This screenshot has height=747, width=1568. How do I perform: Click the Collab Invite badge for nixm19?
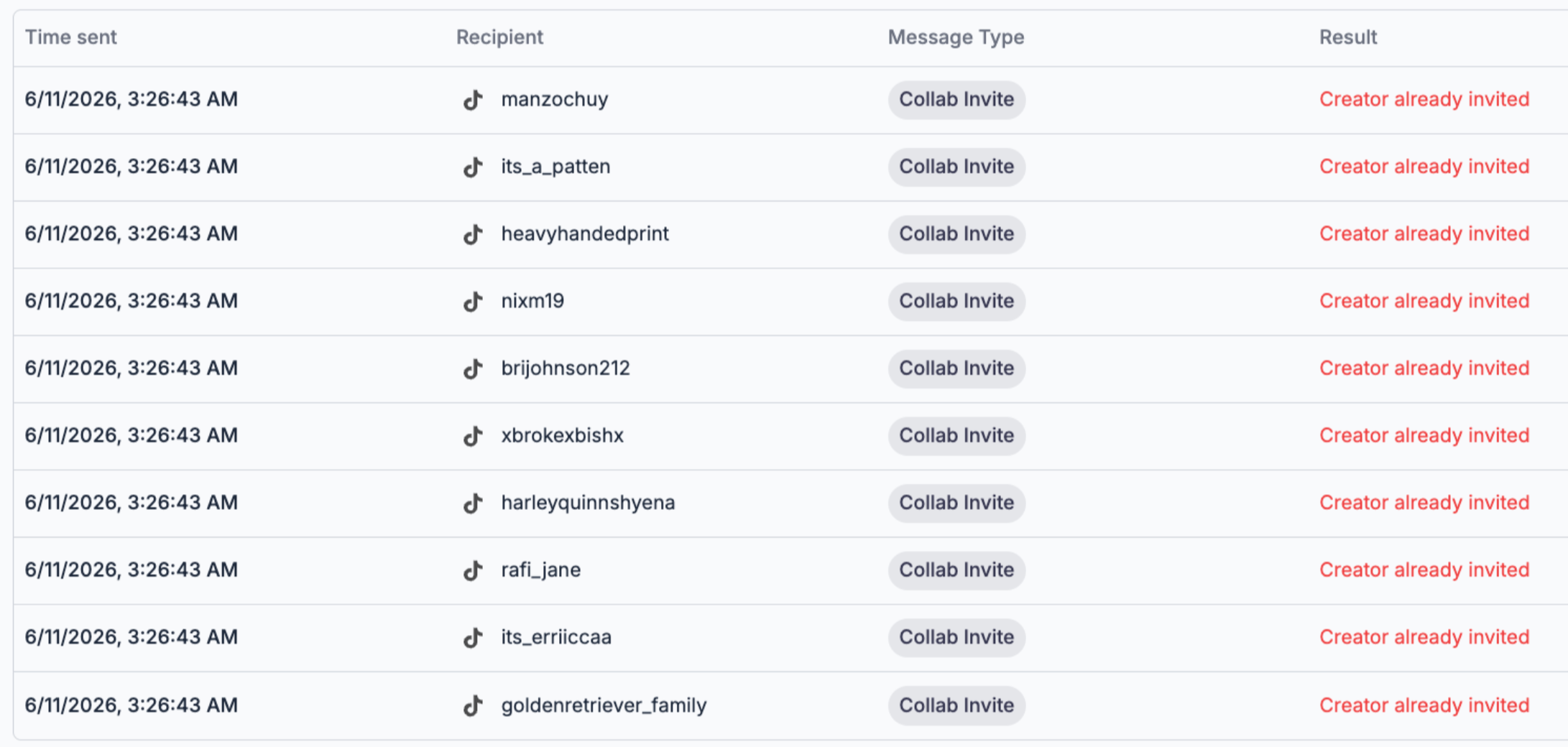coord(956,301)
